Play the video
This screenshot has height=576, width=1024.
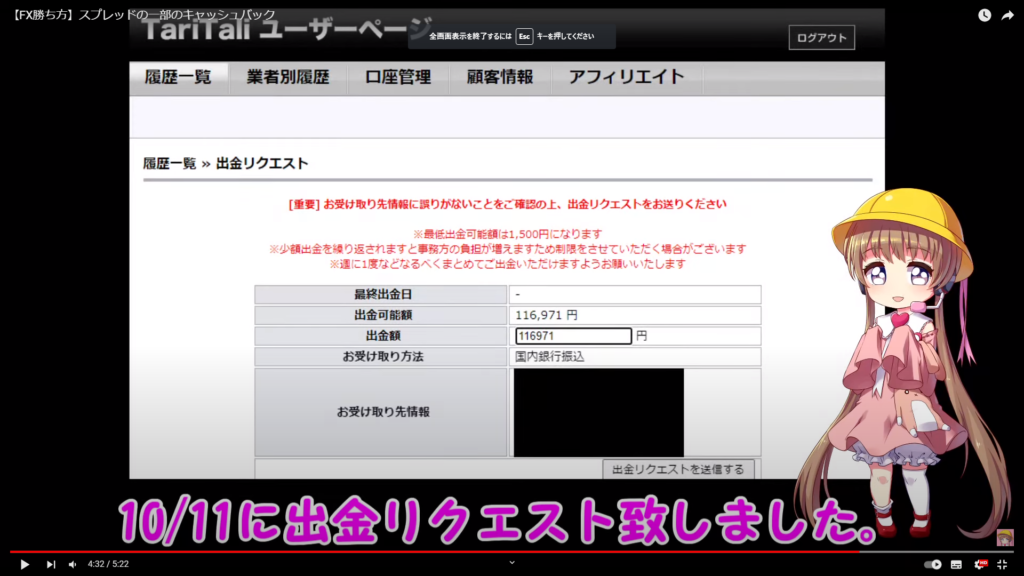pyautogui.click(x=24, y=564)
